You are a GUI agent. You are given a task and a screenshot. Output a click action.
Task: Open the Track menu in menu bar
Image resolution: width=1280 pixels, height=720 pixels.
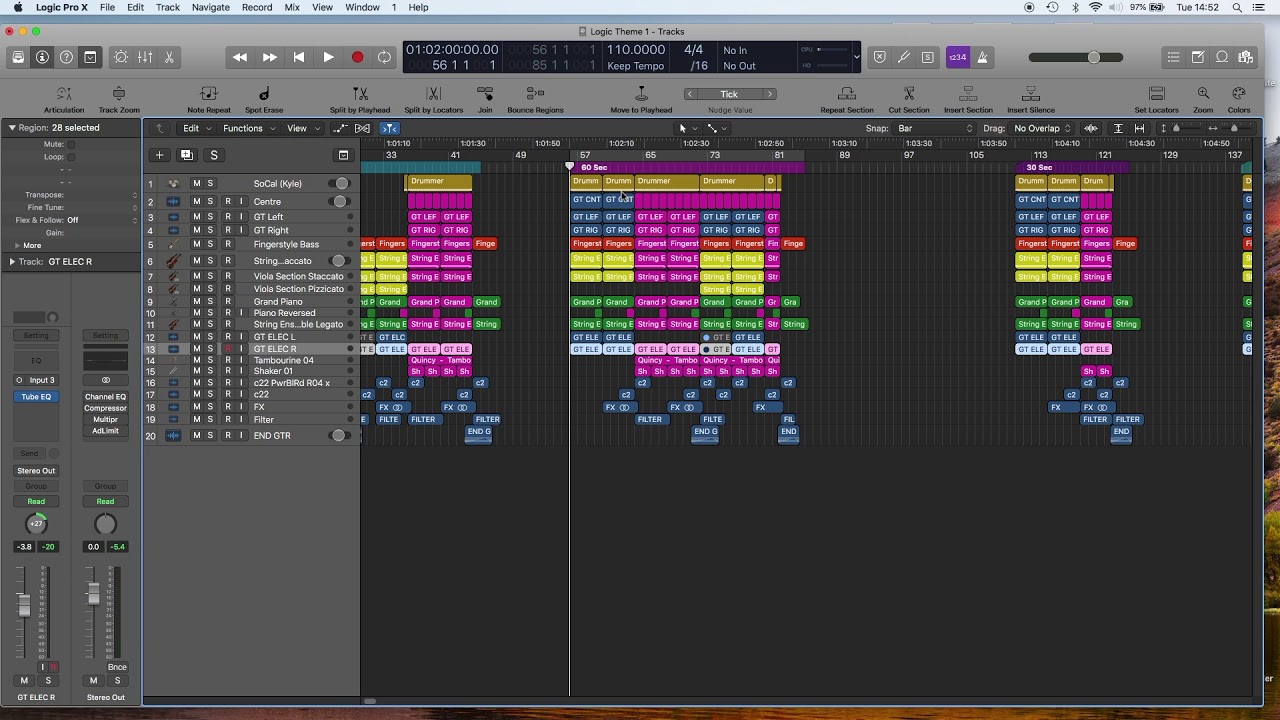167,7
